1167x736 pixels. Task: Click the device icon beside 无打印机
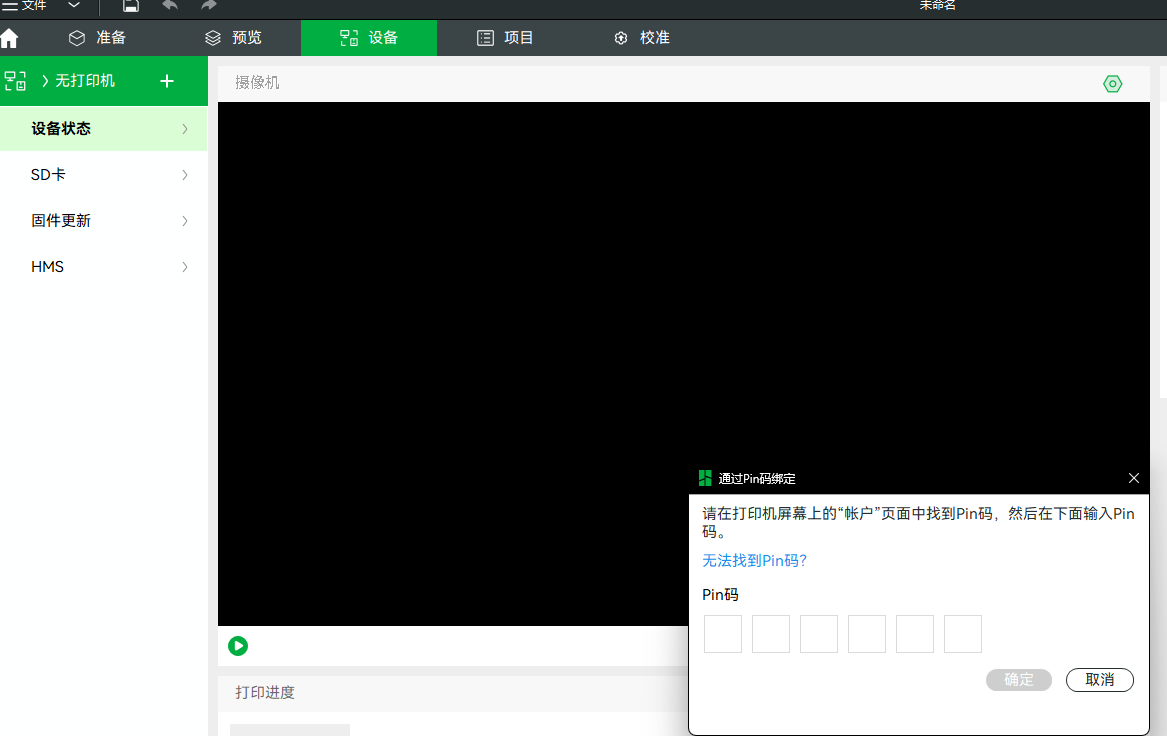pos(15,80)
